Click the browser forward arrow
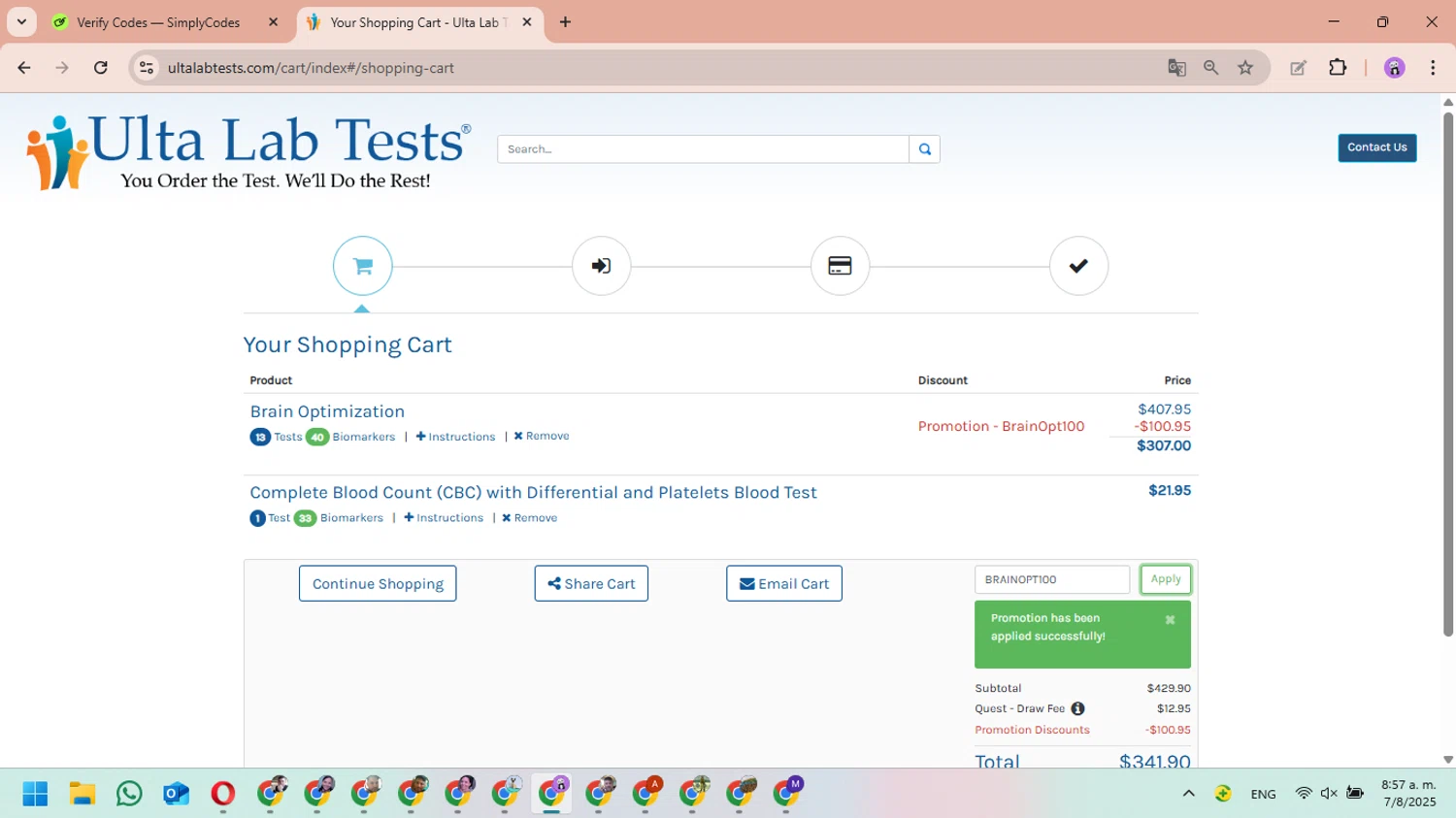1456x818 pixels. (x=62, y=68)
